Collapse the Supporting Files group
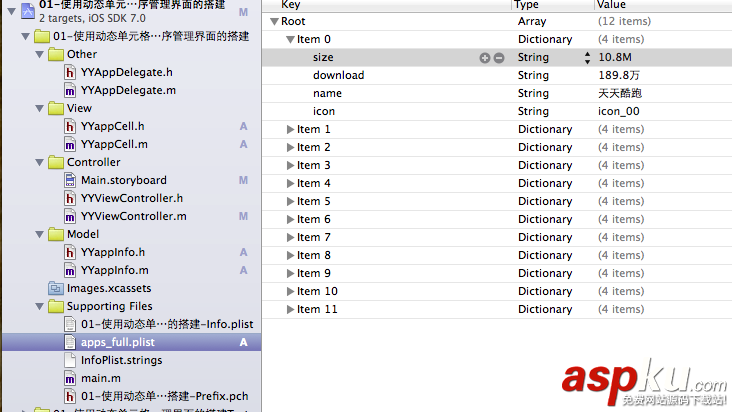Viewport: 732px width, 412px height. [x=40, y=307]
